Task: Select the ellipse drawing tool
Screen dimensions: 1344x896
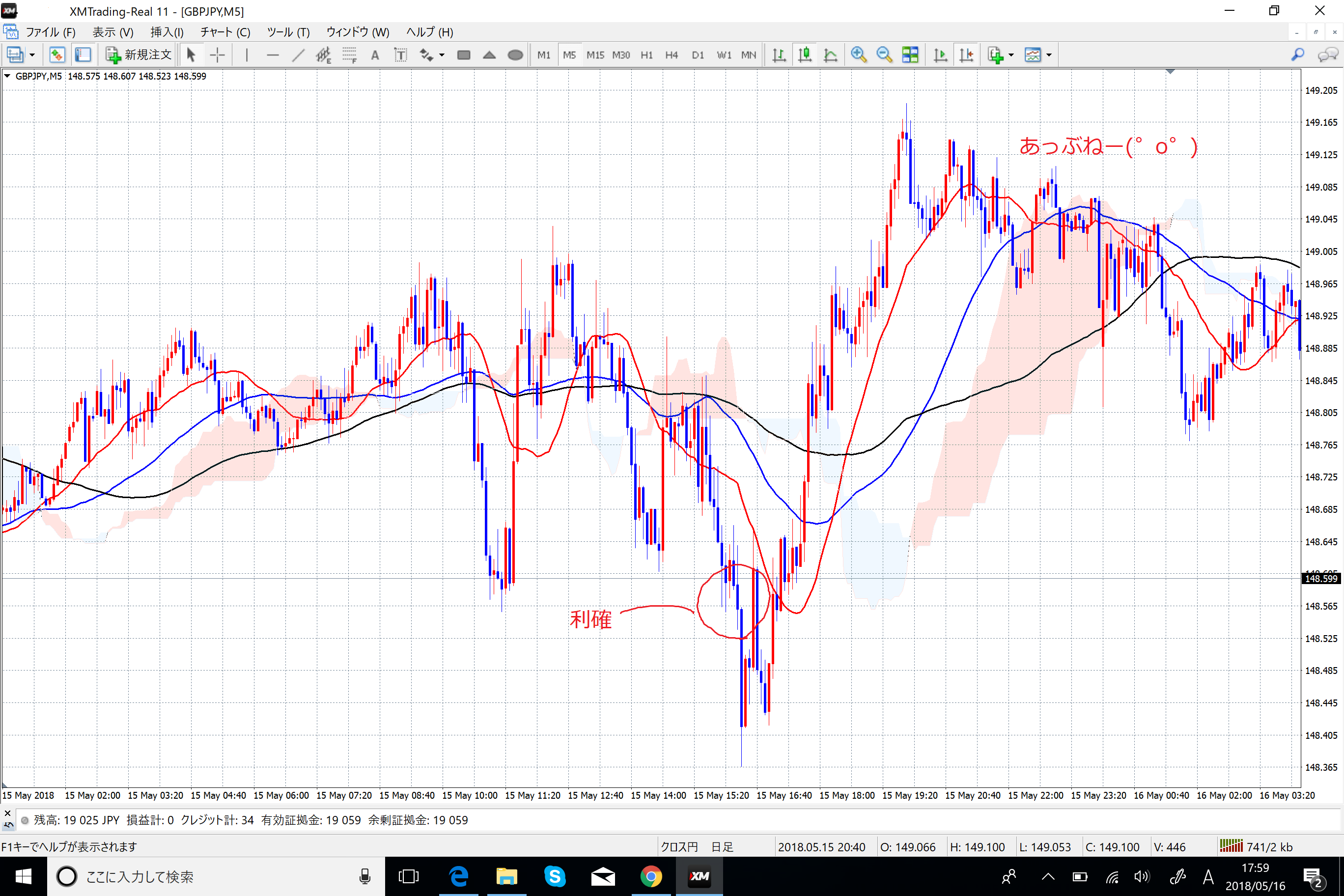Action: [x=515, y=55]
